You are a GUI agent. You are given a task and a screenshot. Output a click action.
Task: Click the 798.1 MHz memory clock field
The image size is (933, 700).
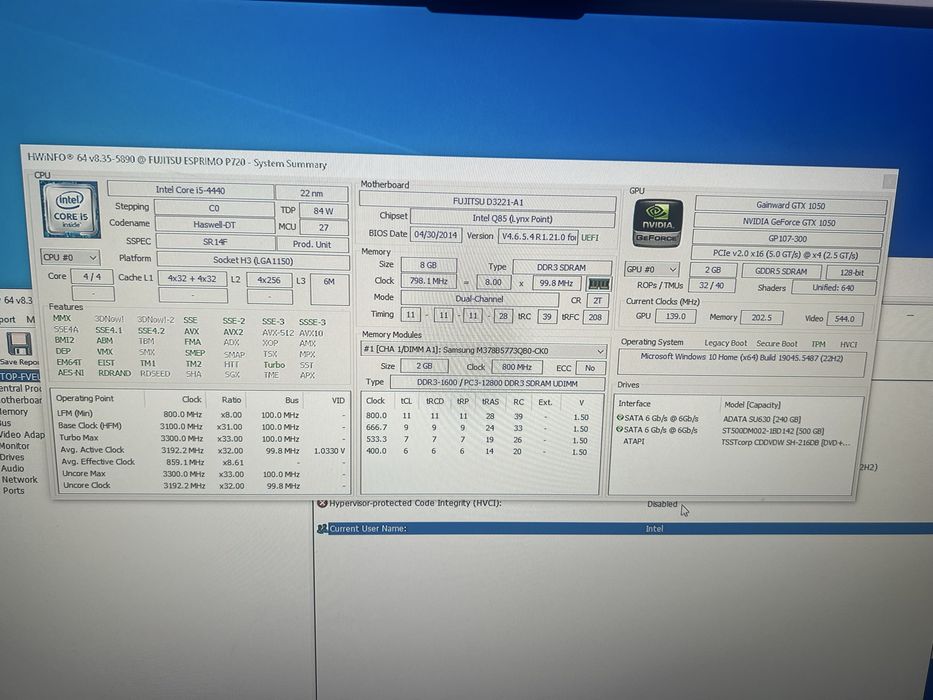(x=428, y=280)
